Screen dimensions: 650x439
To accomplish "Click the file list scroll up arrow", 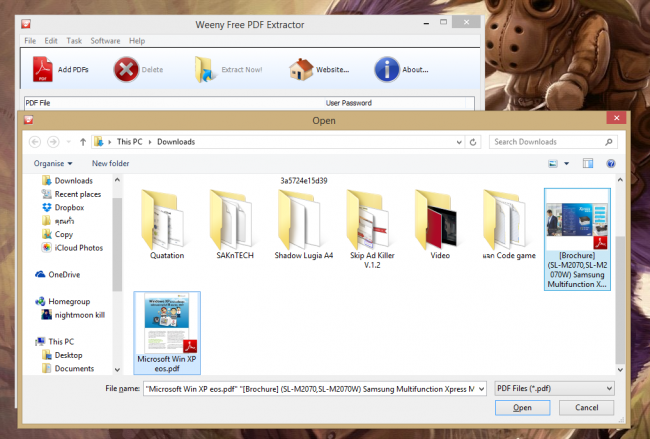I will 620,180.
